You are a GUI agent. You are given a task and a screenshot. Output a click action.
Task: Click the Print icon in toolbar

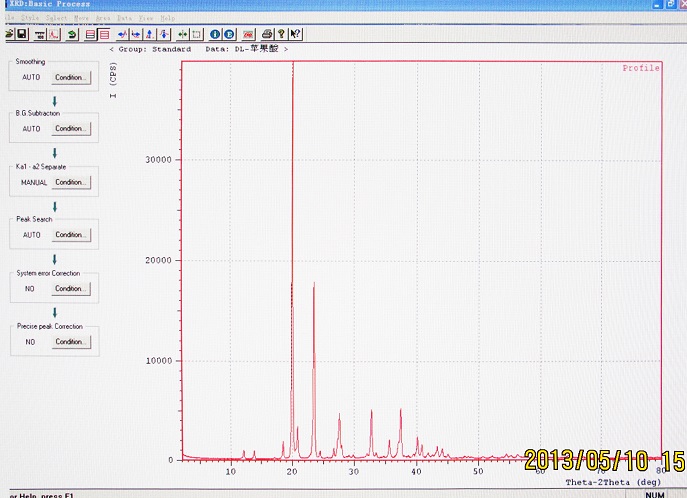coord(267,34)
